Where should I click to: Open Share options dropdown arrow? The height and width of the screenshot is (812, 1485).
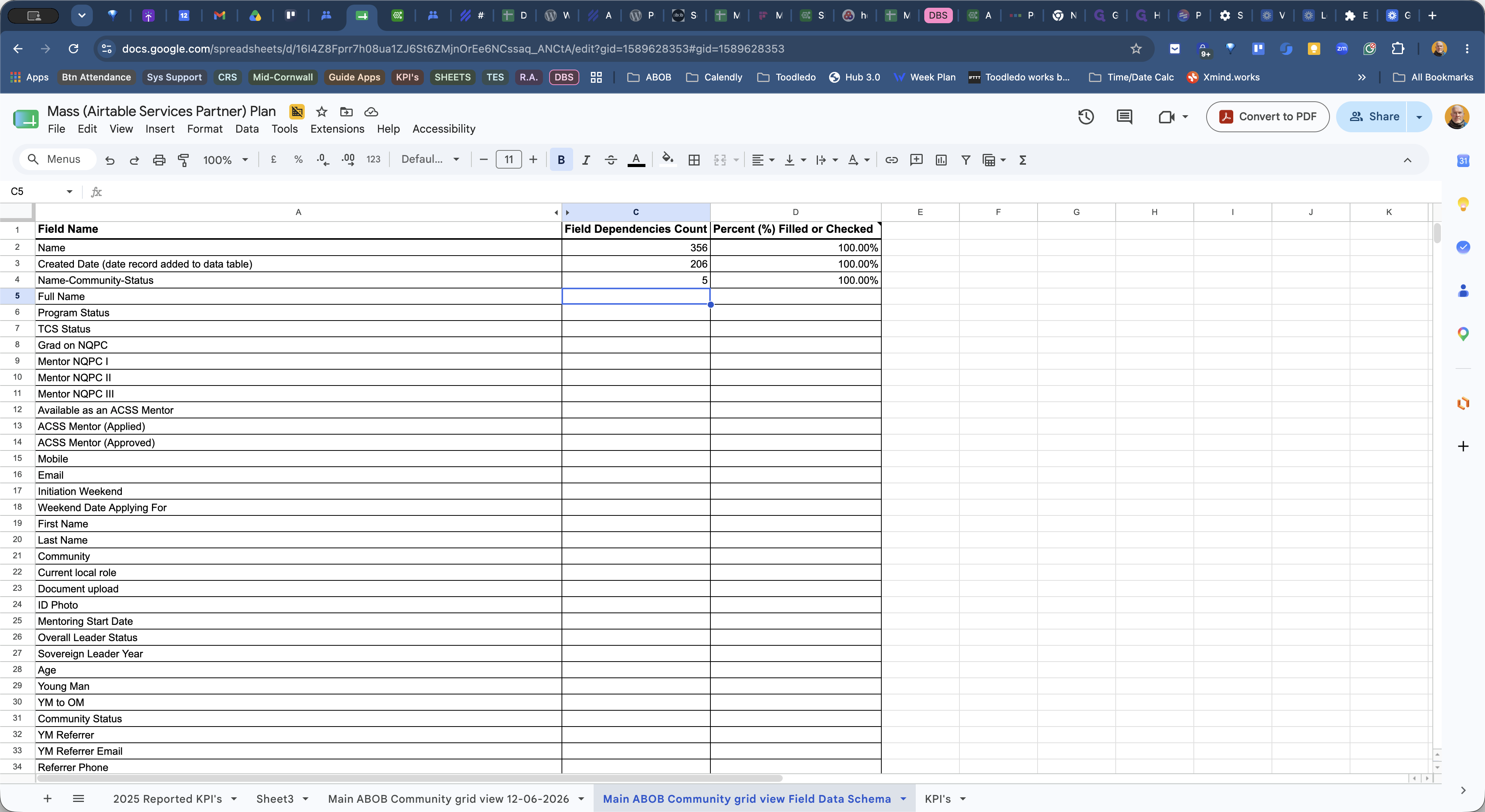pos(1419,117)
